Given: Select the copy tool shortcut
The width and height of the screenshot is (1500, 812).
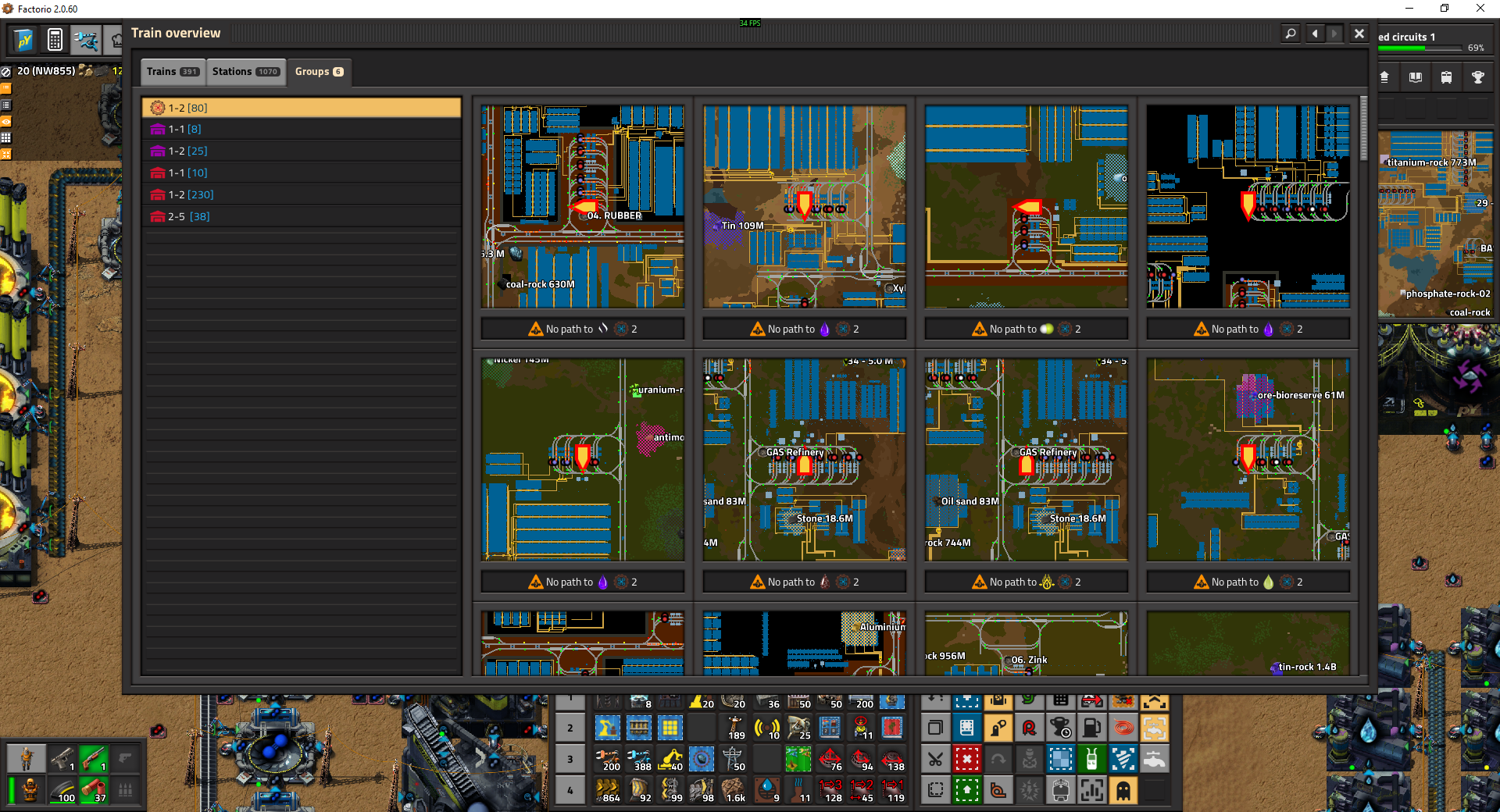Looking at the screenshot, I should 935,728.
